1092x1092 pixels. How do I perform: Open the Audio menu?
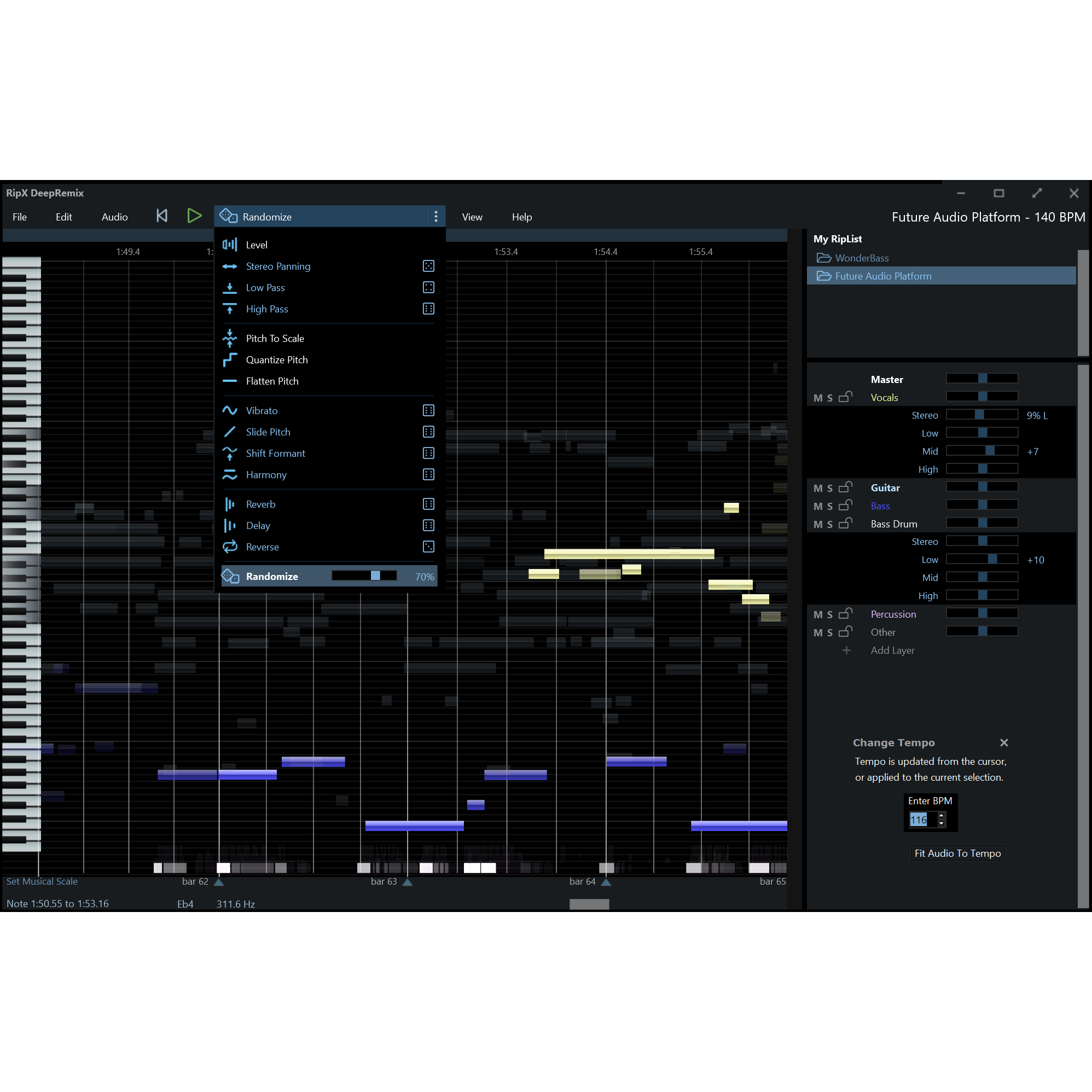114,217
